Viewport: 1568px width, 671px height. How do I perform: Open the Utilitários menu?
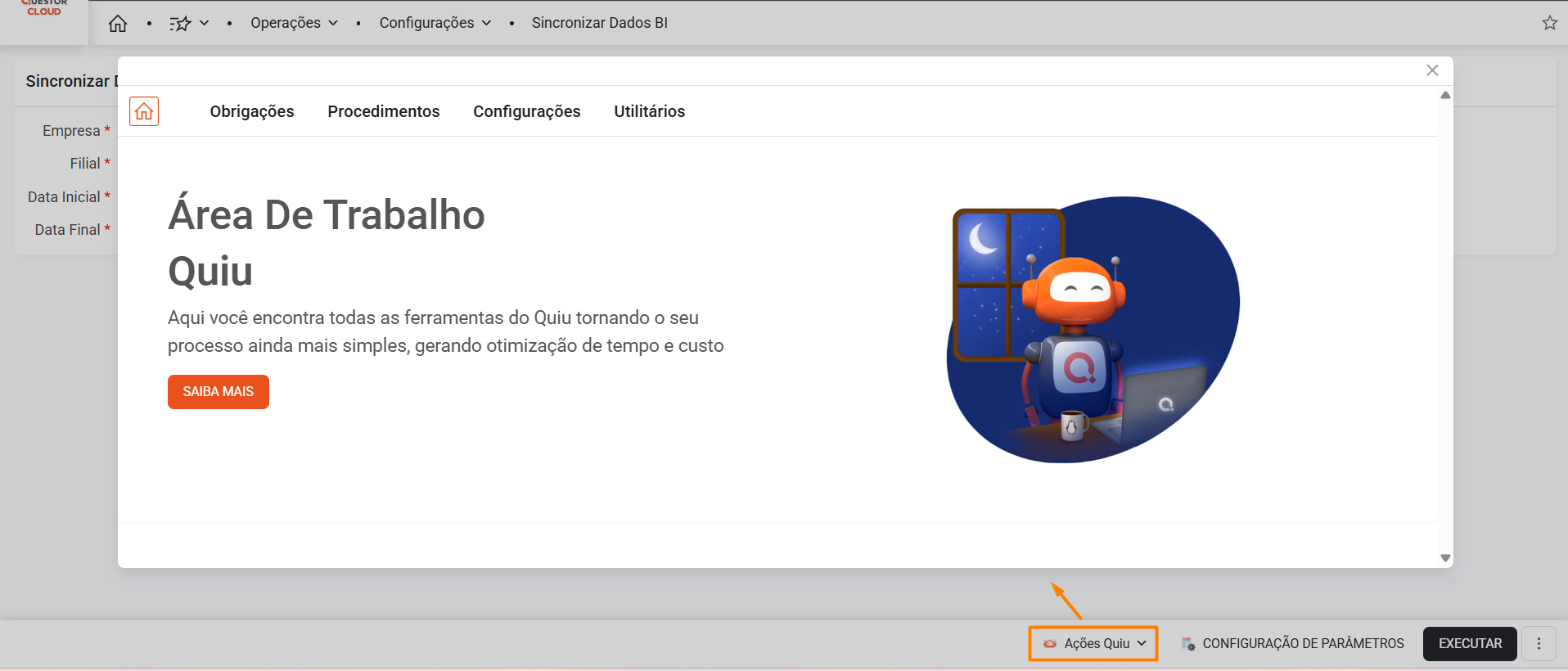click(649, 111)
